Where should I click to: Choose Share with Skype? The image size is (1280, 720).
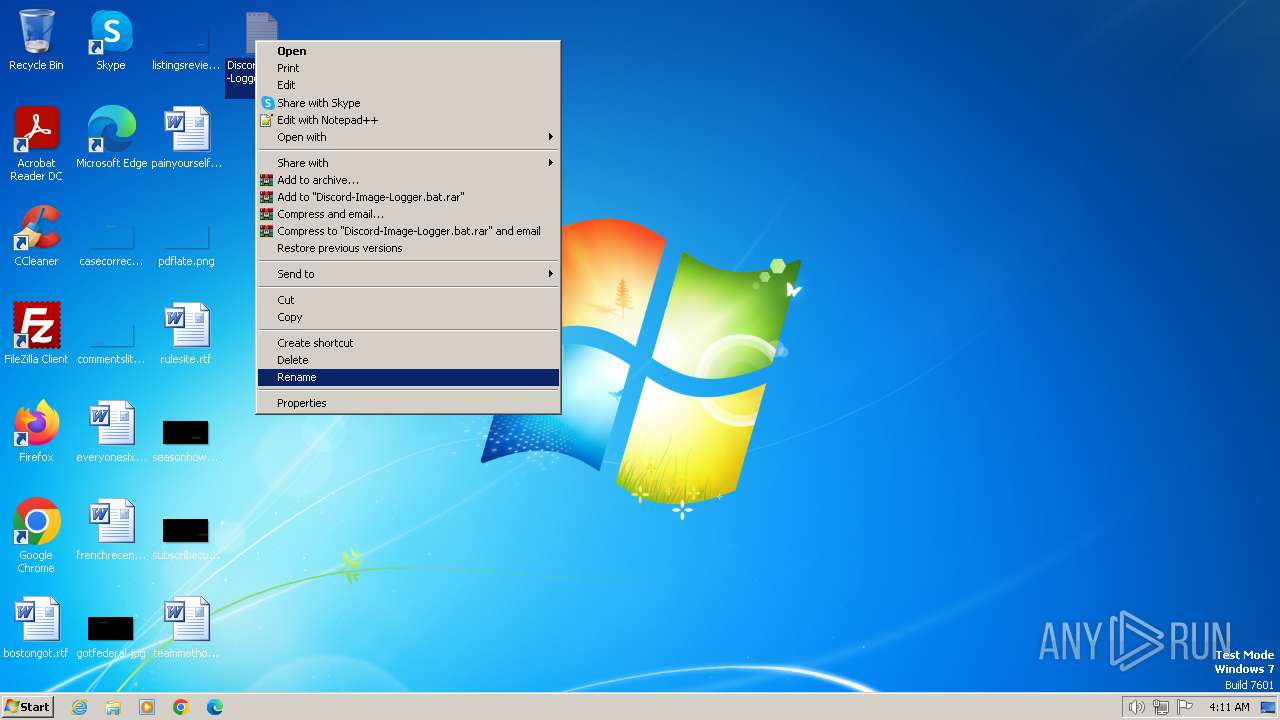pyautogui.click(x=408, y=103)
